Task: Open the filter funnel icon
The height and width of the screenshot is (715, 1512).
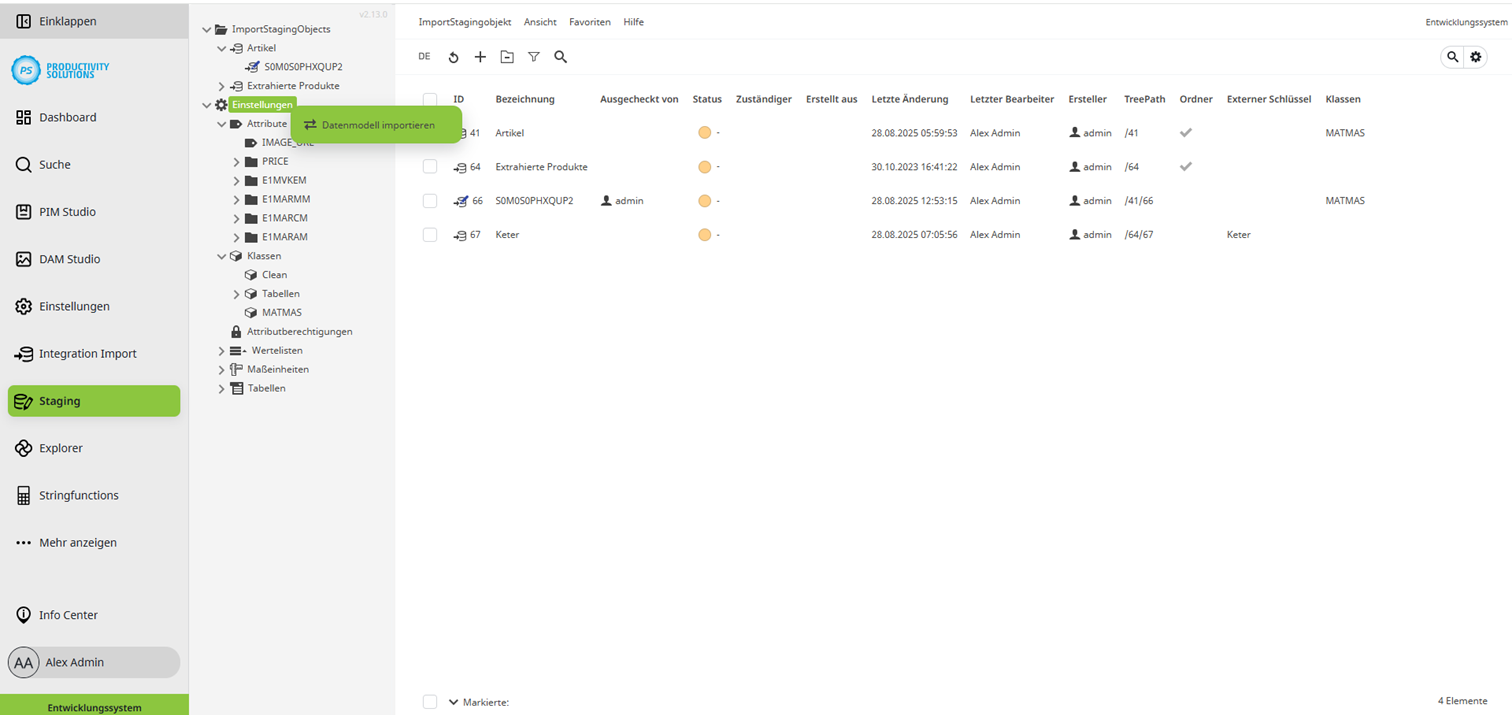Action: (534, 57)
